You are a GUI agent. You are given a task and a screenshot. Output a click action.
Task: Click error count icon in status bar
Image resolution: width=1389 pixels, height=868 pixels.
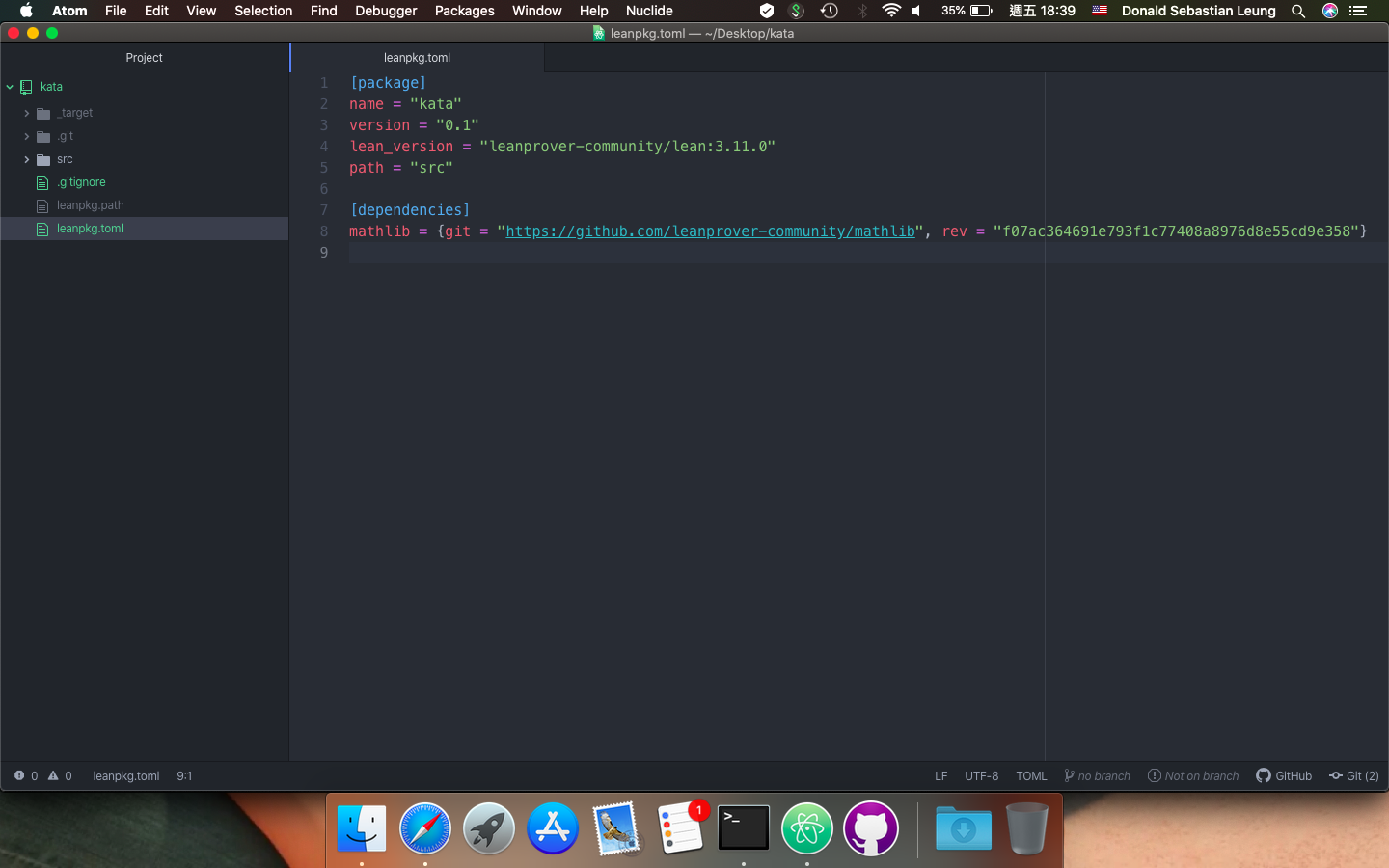click(x=19, y=775)
